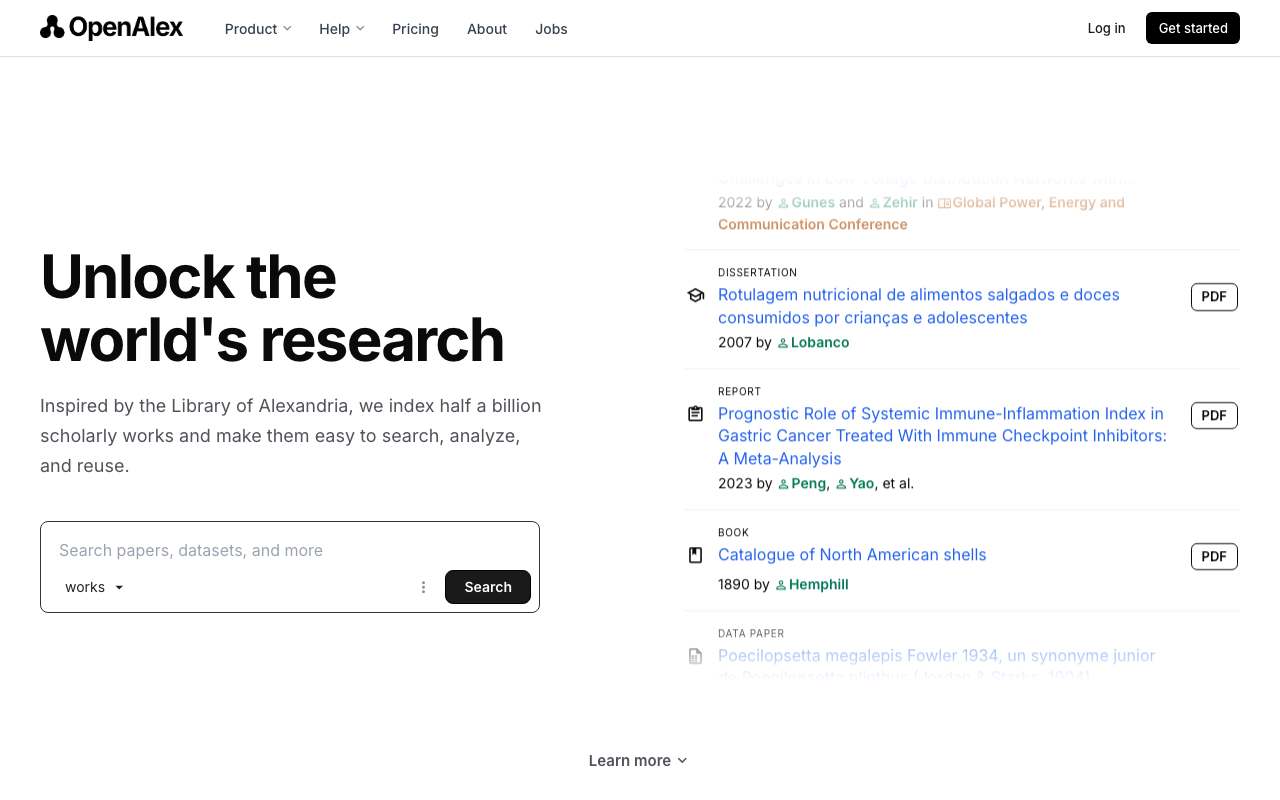Open PDF for the Rotulagem nutricional dissertation

click(x=1214, y=297)
